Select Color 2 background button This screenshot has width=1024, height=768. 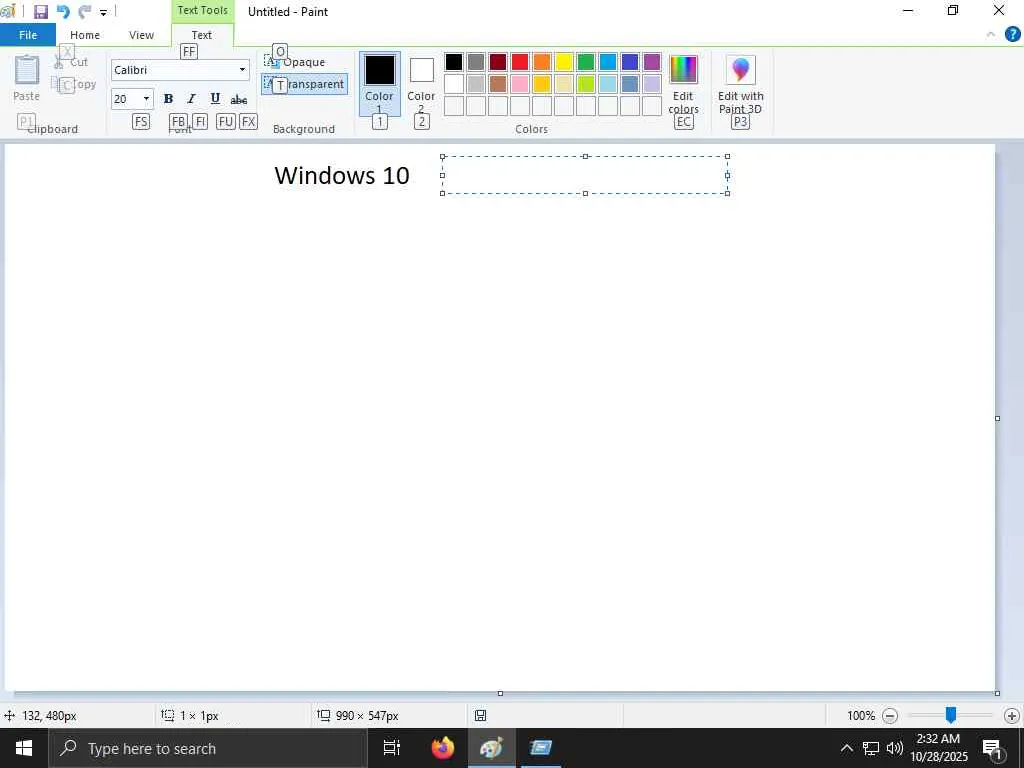(x=421, y=84)
